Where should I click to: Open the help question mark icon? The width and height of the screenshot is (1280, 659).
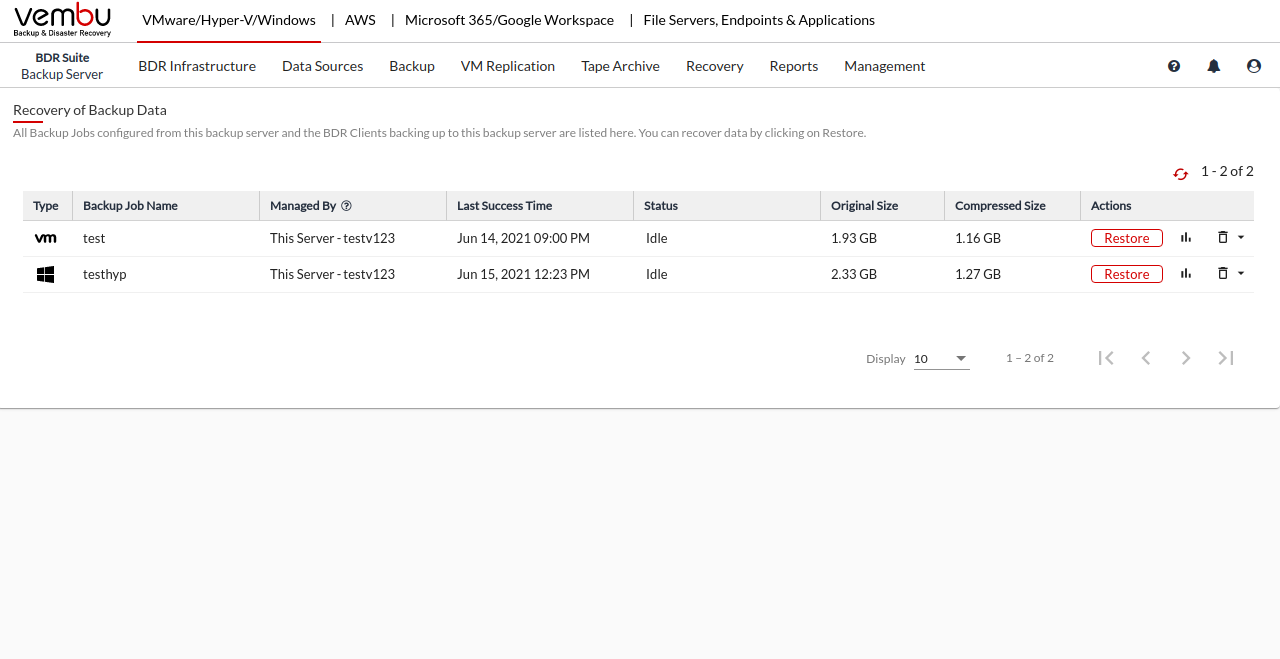point(1174,66)
